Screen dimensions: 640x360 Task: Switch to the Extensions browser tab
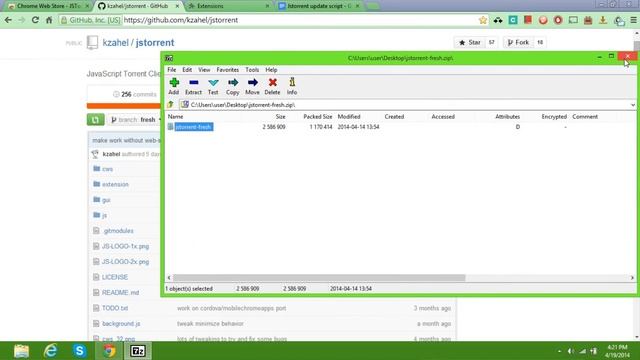(x=229, y=6)
